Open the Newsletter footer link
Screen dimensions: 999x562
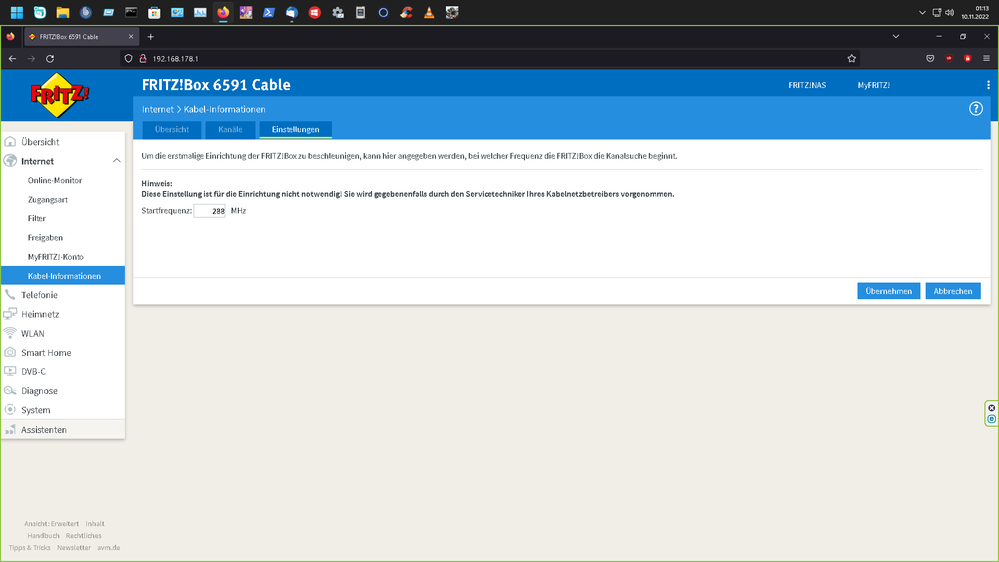(x=74, y=548)
